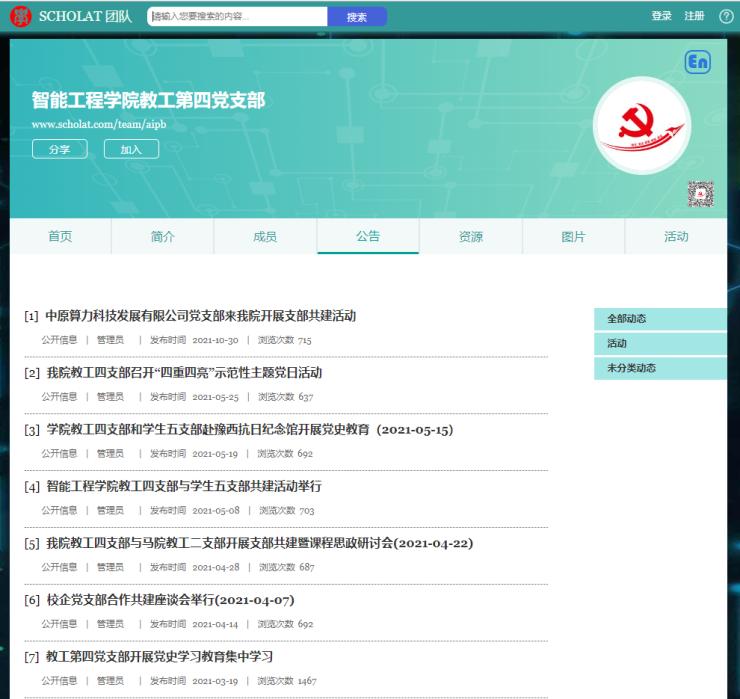Screen dimensions: 740x699
Task: Go to the 成员 tab
Action: [265, 237]
